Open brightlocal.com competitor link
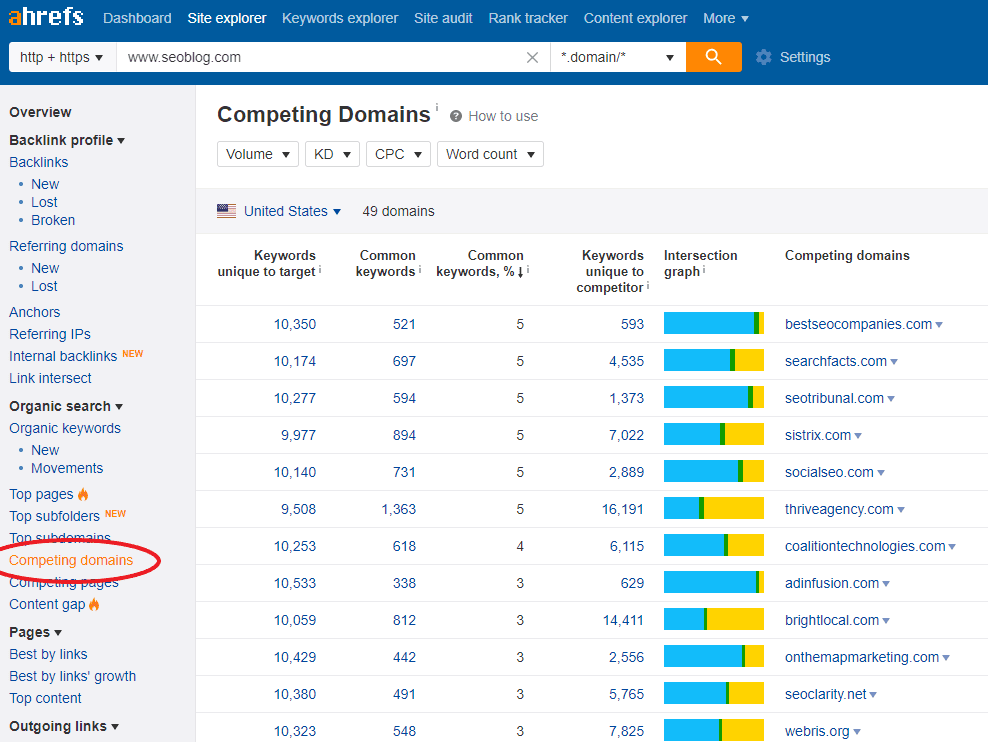Screen dimensions: 988x742 (832, 620)
